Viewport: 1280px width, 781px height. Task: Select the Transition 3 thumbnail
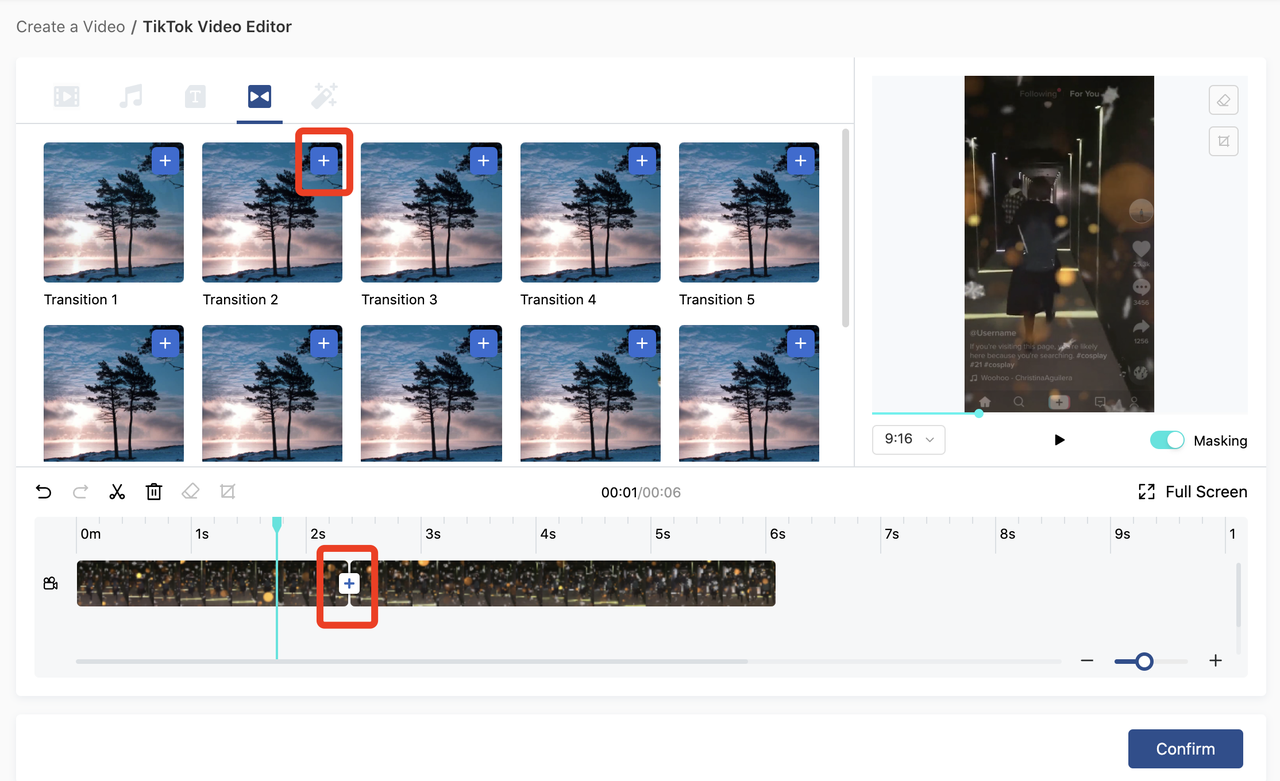pos(431,212)
